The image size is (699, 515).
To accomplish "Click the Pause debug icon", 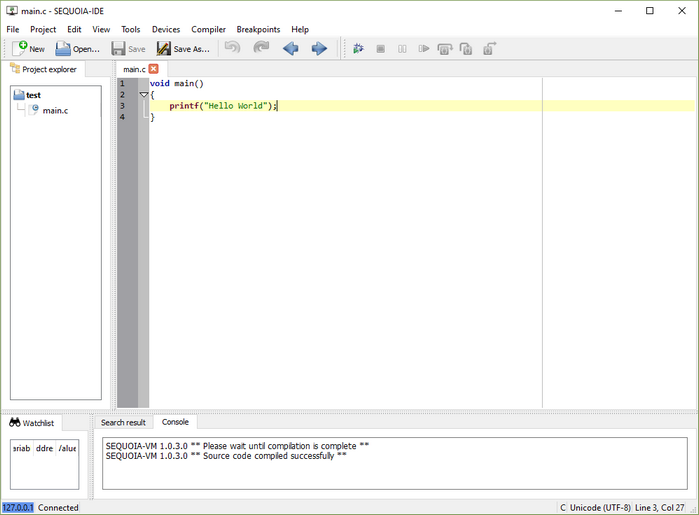I will [402, 49].
